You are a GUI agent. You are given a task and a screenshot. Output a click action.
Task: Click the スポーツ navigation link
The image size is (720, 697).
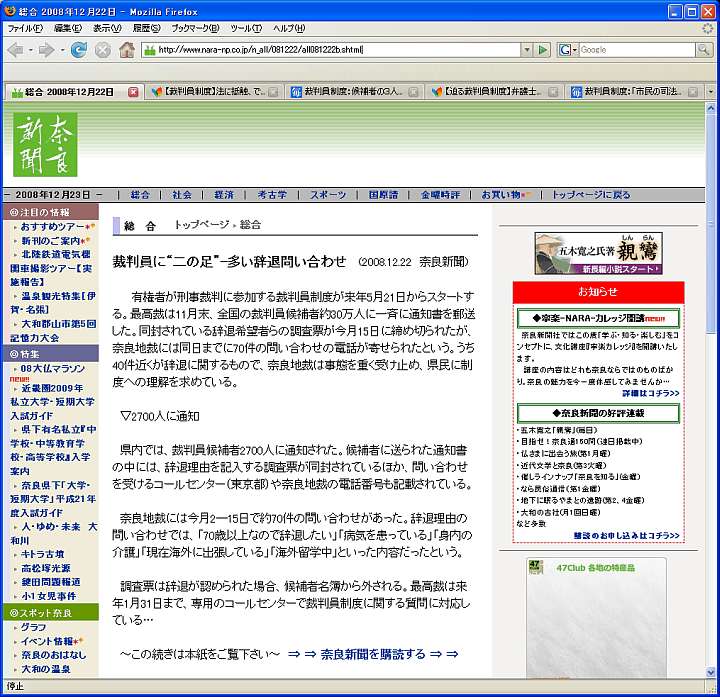[327, 194]
